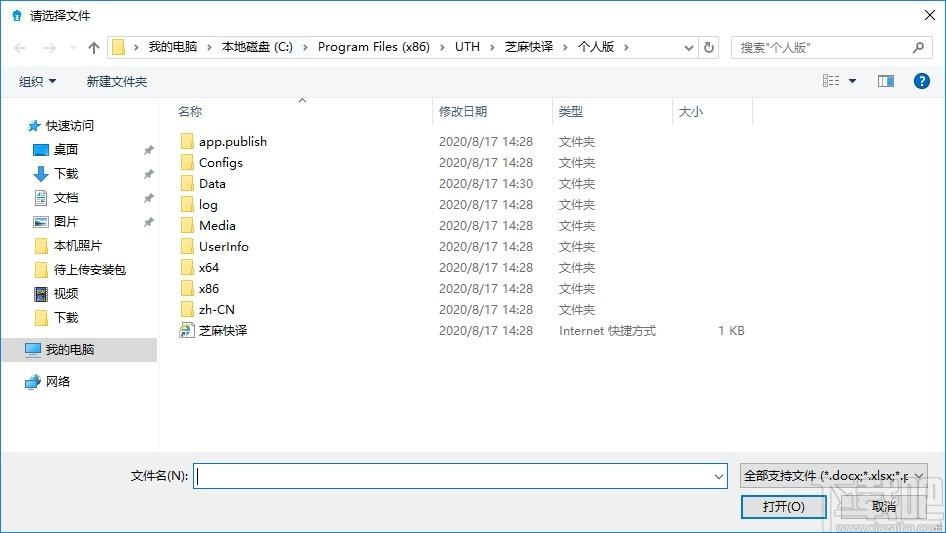This screenshot has height=533, width=946.
Task: Select the x86 folder icon
Action: tap(187, 289)
